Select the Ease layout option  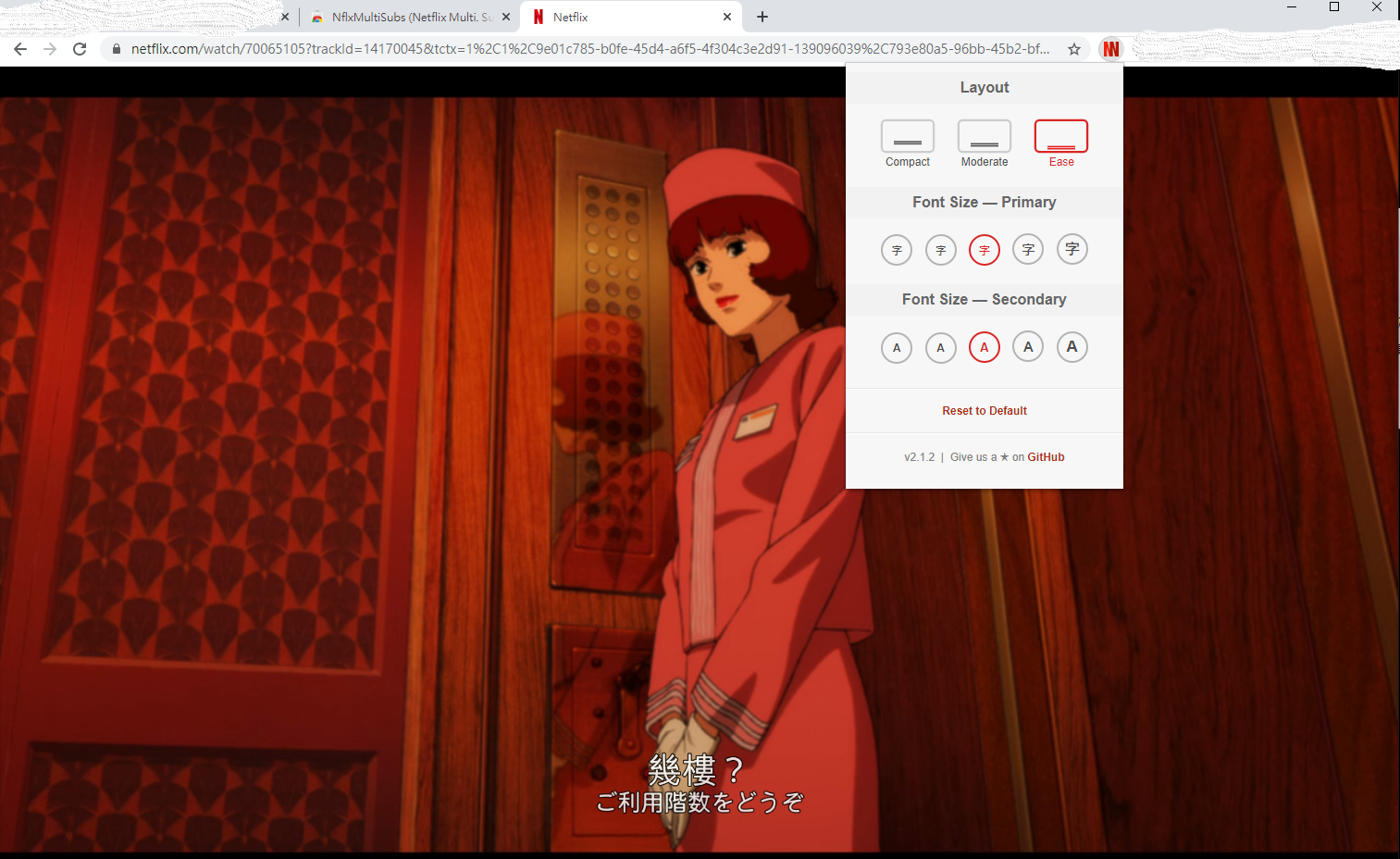(x=1061, y=143)
